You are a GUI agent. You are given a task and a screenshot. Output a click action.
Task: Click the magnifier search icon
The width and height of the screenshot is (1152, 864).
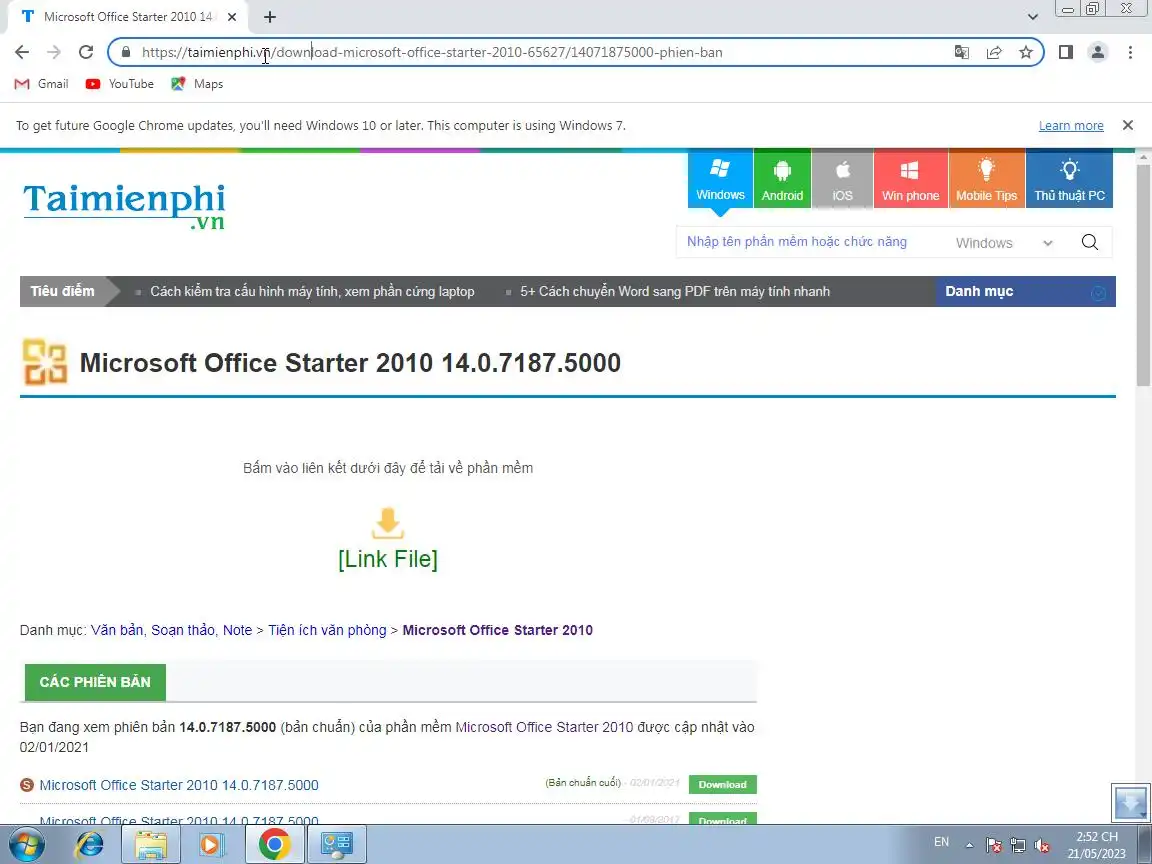coord(1090,242)
